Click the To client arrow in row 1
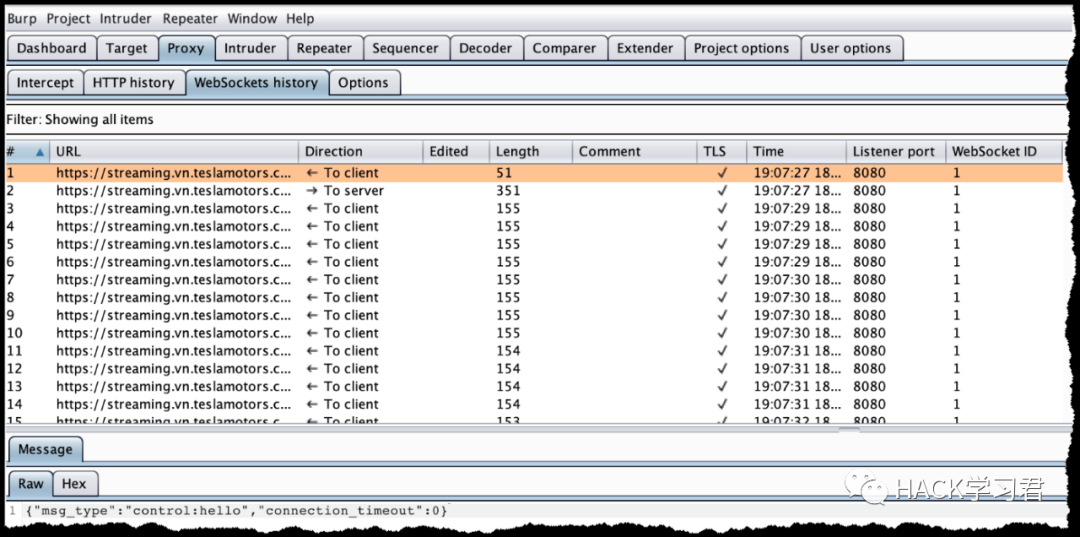The height and width of the screenshot is (537, 1080). [311, 173]
